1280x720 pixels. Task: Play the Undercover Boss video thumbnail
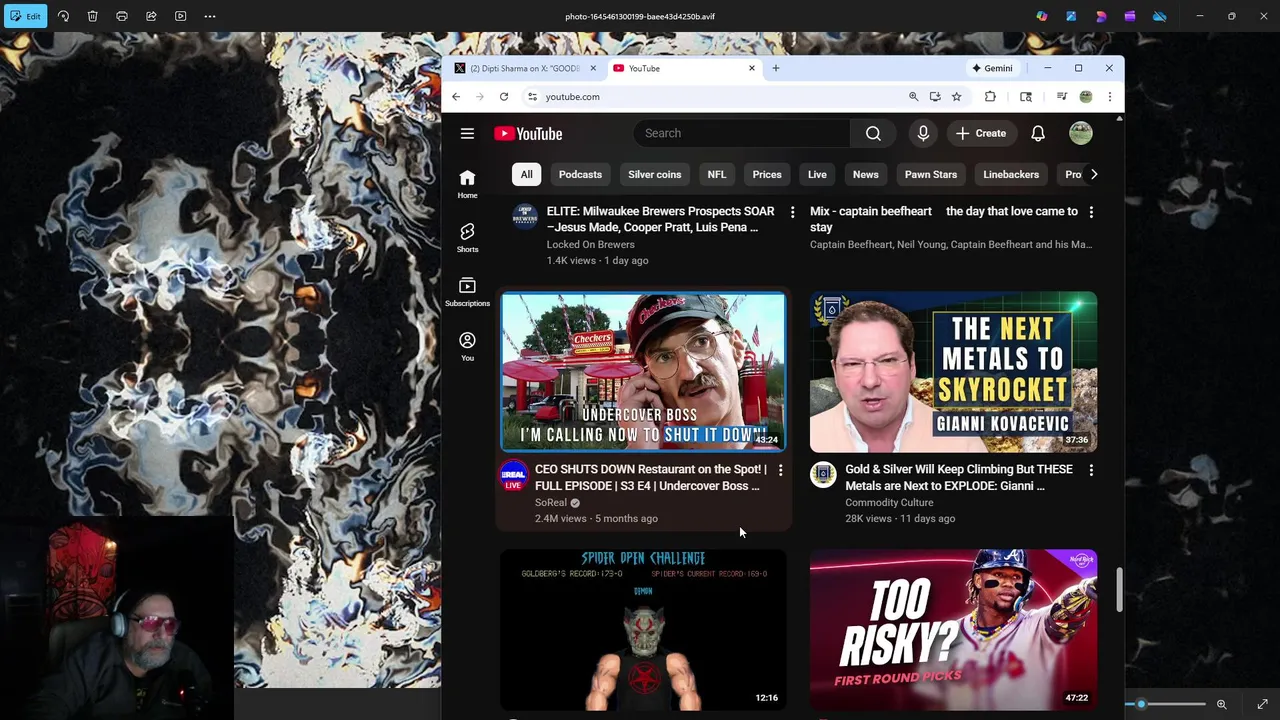point(643,372)
